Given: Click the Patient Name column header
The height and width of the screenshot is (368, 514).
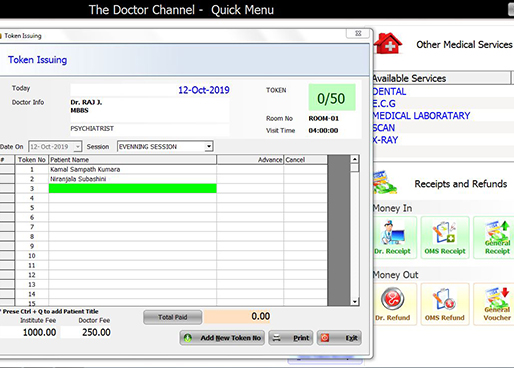Looking at the screenshot, I should pyautogui.click(x=133, y=160).
